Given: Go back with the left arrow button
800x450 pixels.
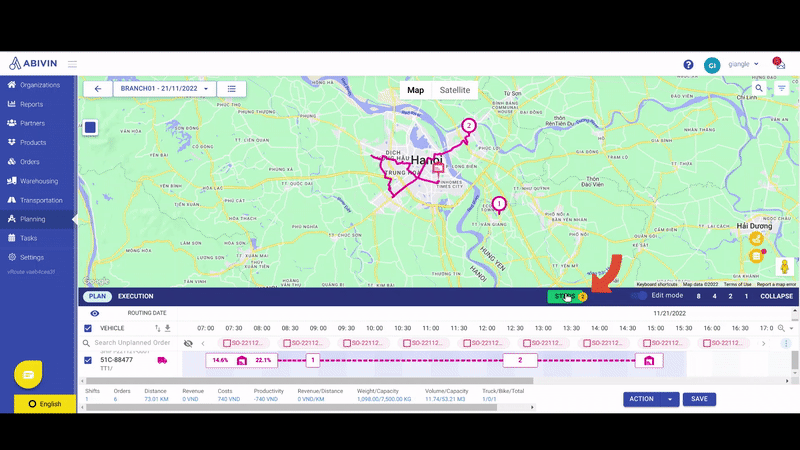Looking at the screenshot, I should point(98,89).
